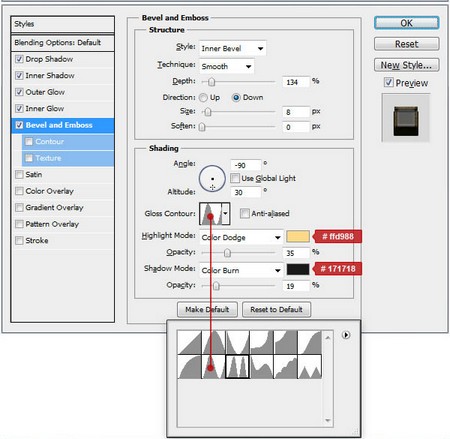Click the highlight color swatch ffd988

coord(298,237)
